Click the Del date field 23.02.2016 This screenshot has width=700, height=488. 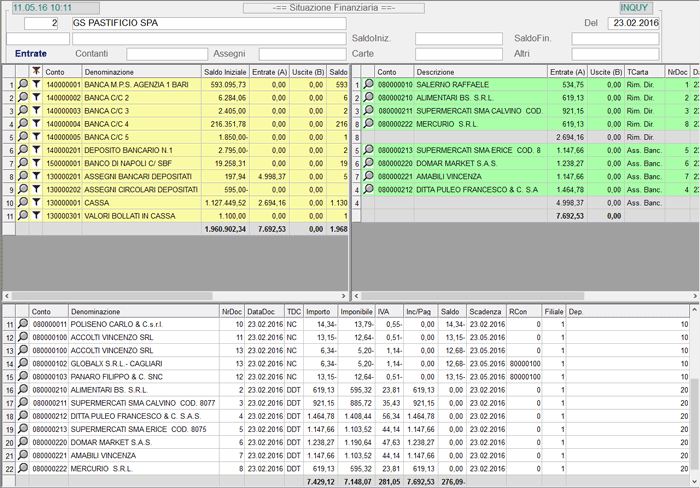(x=633, y=23)
